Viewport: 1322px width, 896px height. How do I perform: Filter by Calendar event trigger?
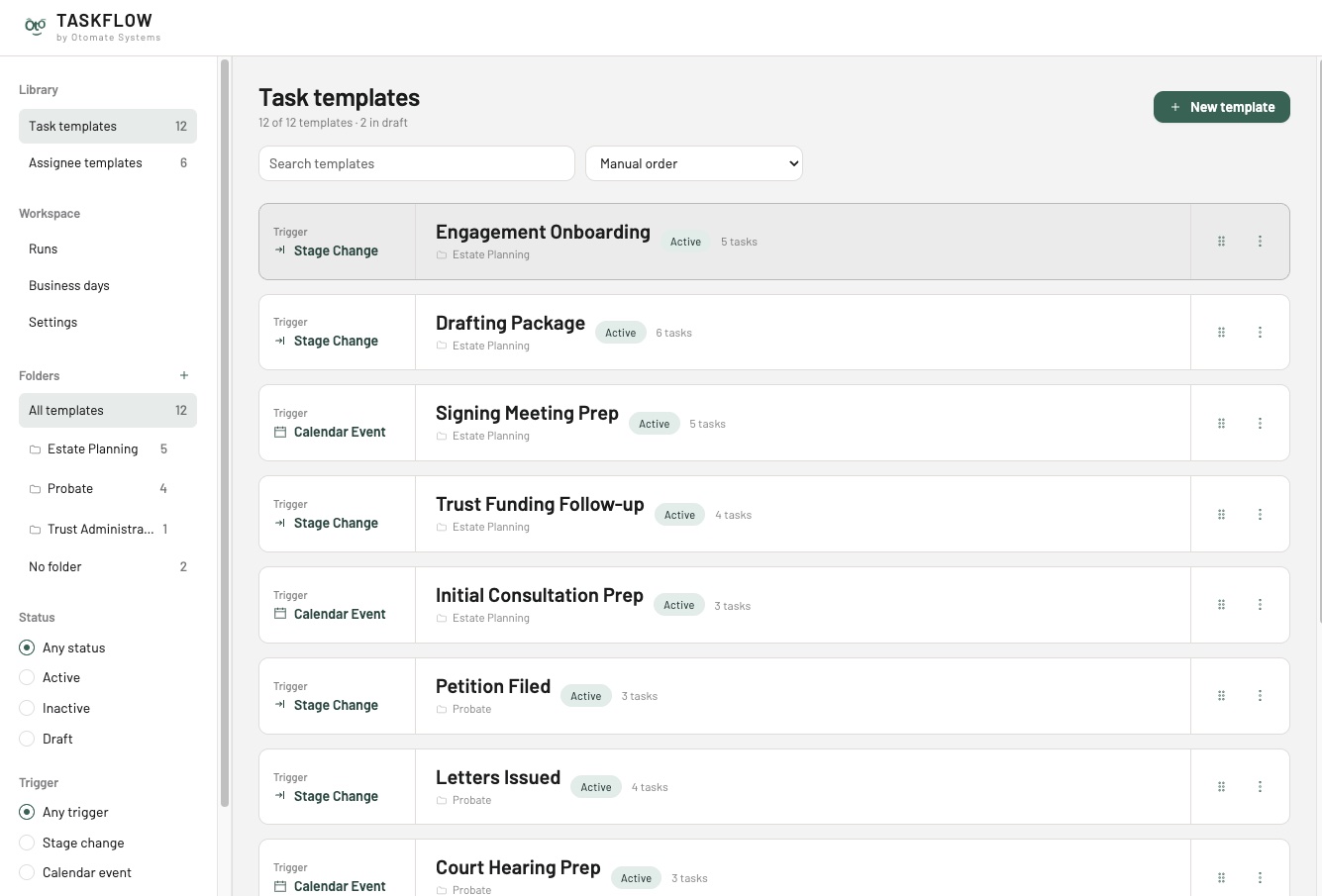(27, 872)
